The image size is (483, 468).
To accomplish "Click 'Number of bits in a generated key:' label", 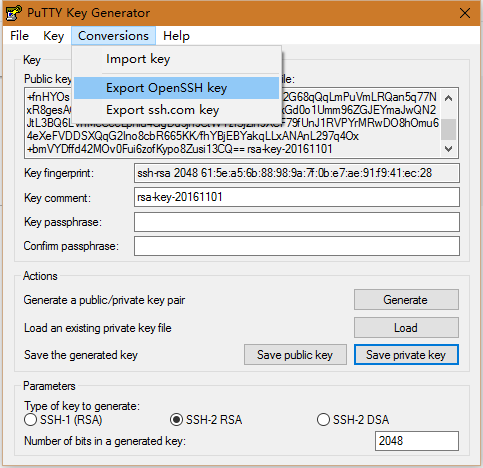I will pyautogui.click(x=105, y=441).
